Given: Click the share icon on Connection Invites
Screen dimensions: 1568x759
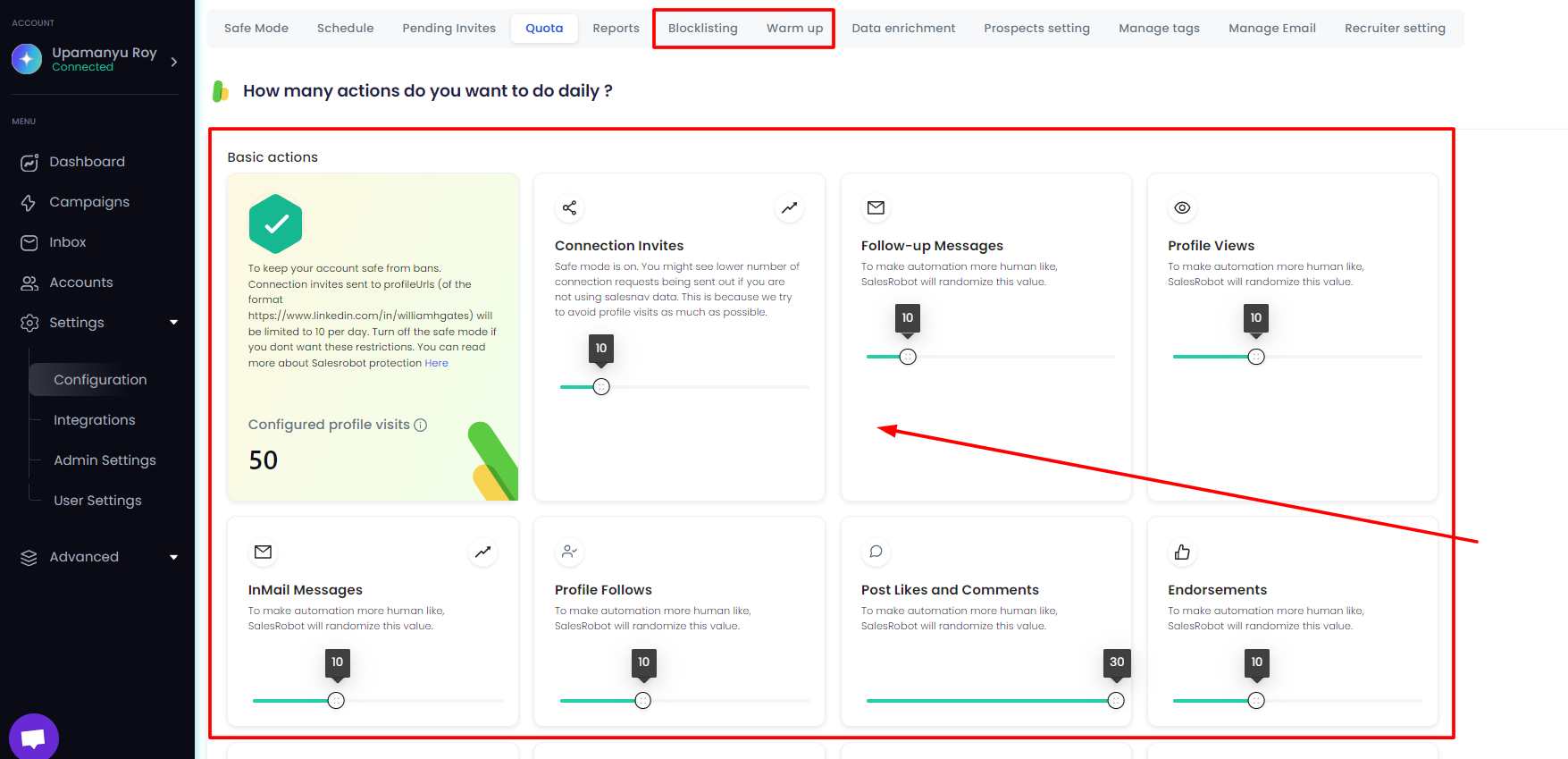Looking at the screenshot, I should click(569, 208).
